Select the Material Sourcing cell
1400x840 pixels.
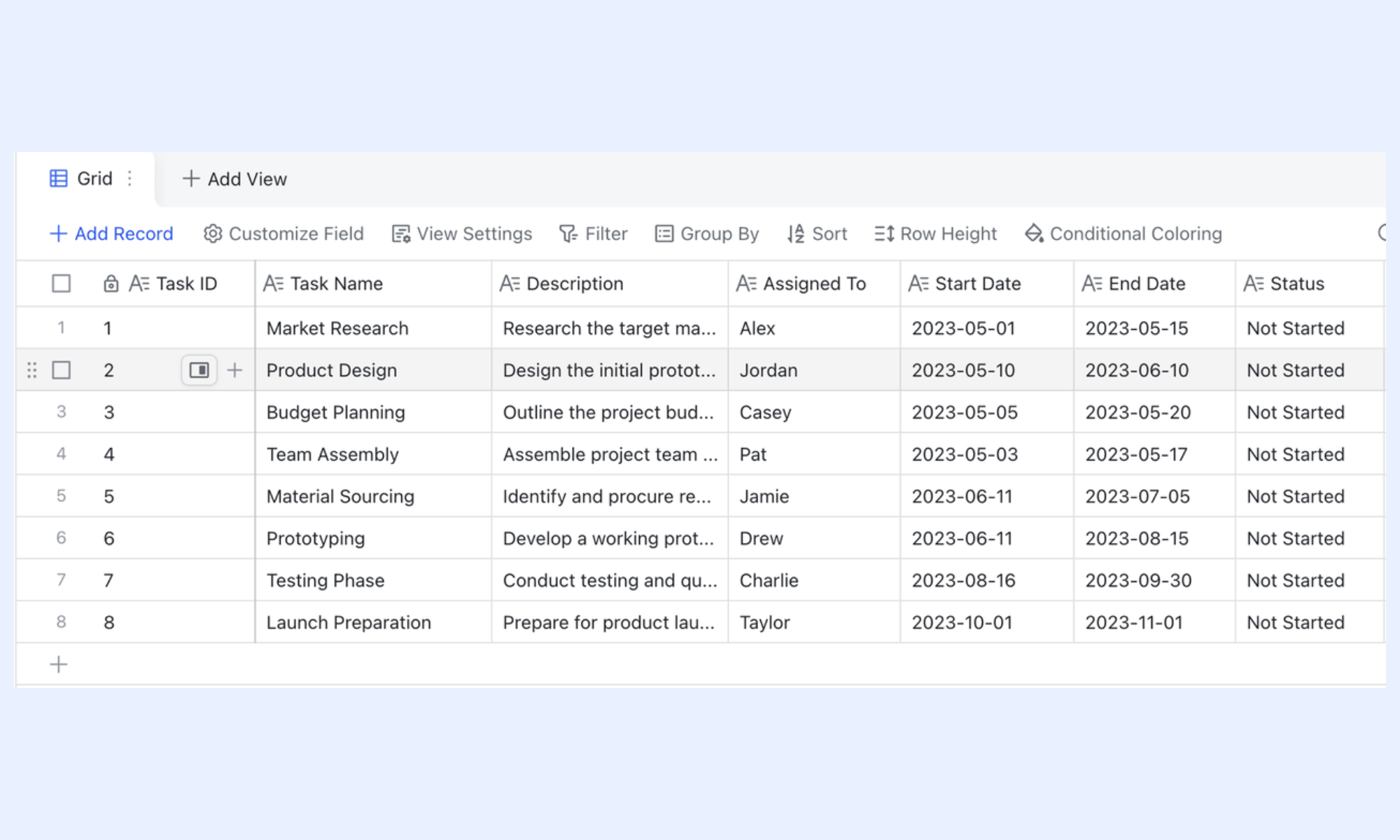(x=374, y=496)
